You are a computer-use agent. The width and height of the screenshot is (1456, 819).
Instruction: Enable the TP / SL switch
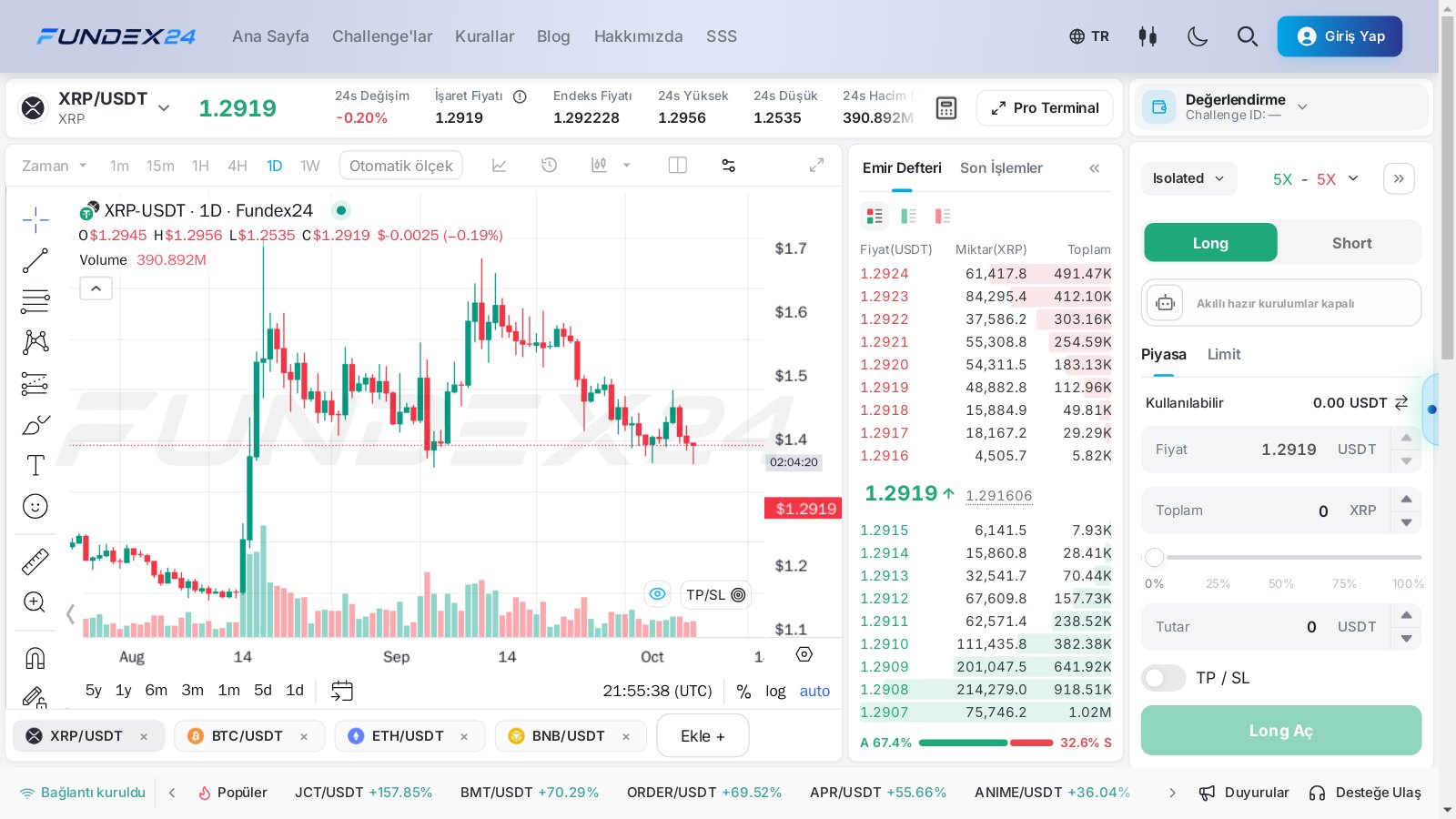coord(1163,678)
